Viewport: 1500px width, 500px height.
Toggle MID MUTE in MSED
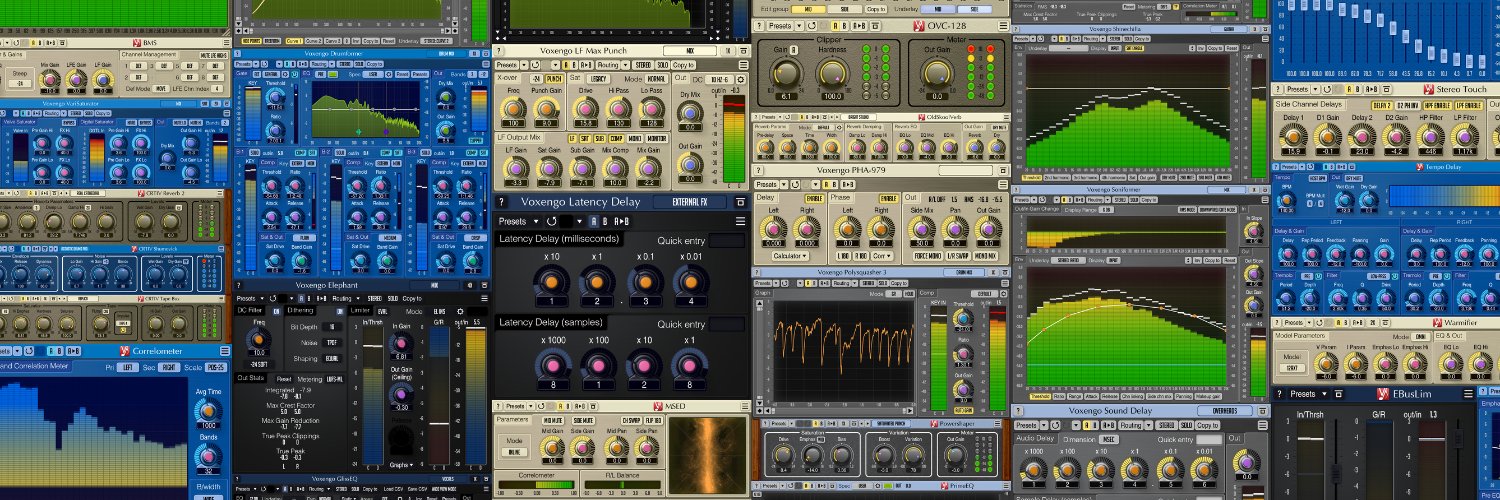point(553,420)
